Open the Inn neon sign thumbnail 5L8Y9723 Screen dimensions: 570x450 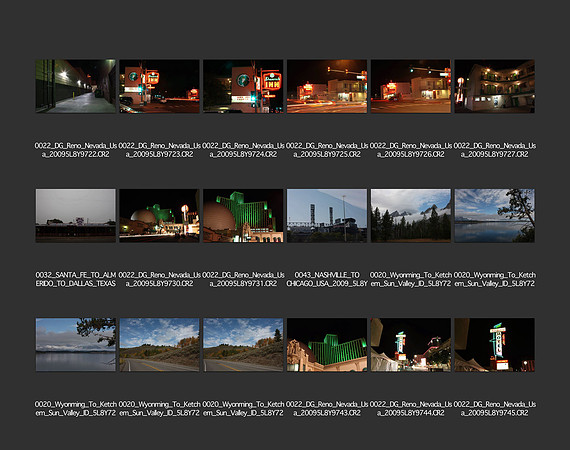tap(159, 86)
